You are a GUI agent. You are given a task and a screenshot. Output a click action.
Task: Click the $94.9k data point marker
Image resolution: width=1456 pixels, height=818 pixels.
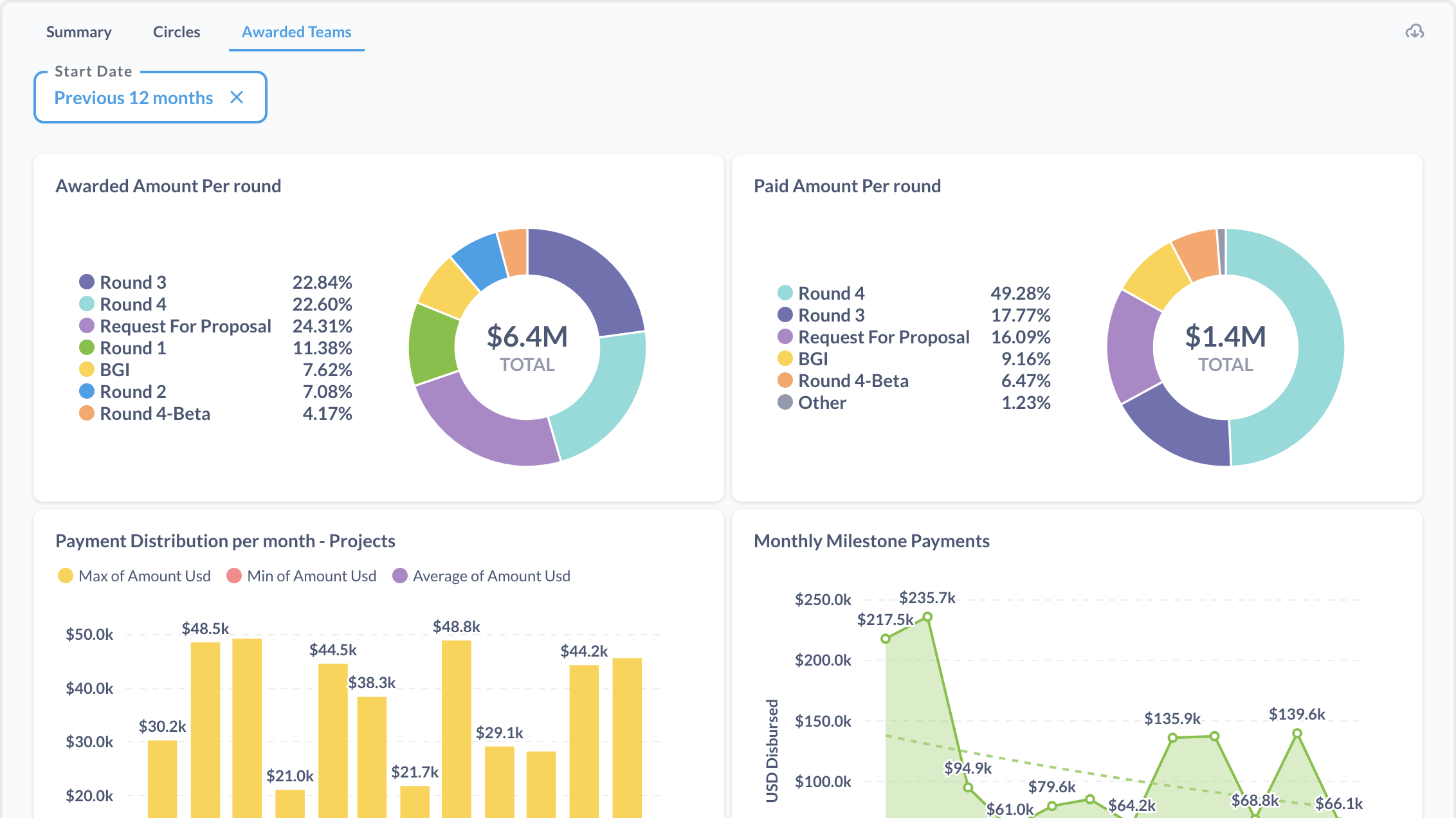968,787
